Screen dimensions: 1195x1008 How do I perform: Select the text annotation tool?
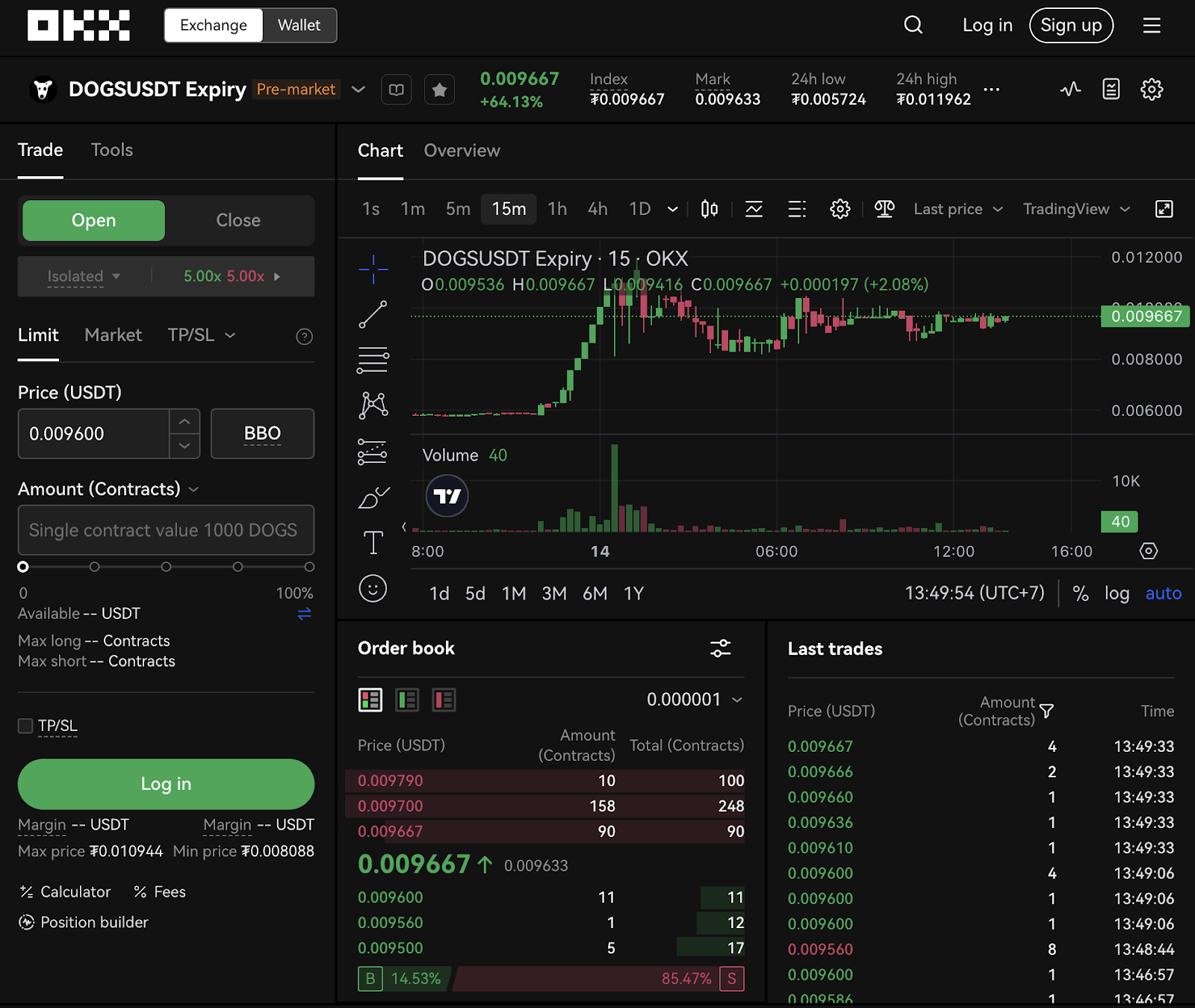coord(373,543)
